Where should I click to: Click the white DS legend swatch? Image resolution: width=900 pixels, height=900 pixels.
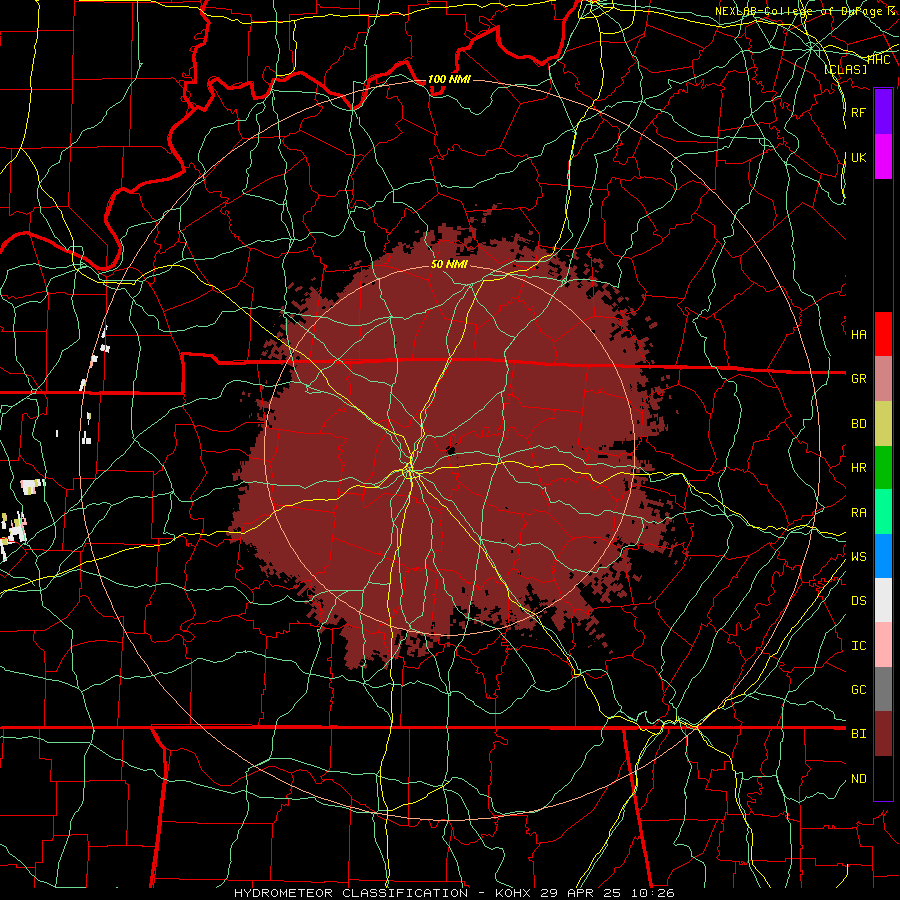883,600
